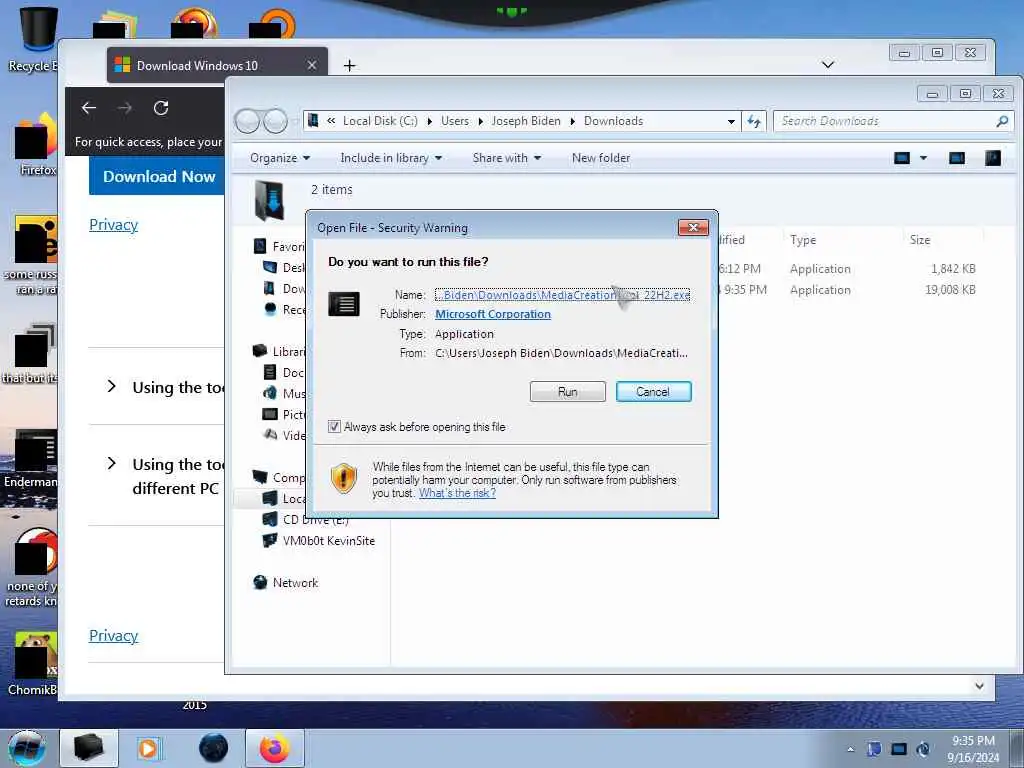
Task: Open the Explorer folder taskbar icon
Action: click(89, 748)
